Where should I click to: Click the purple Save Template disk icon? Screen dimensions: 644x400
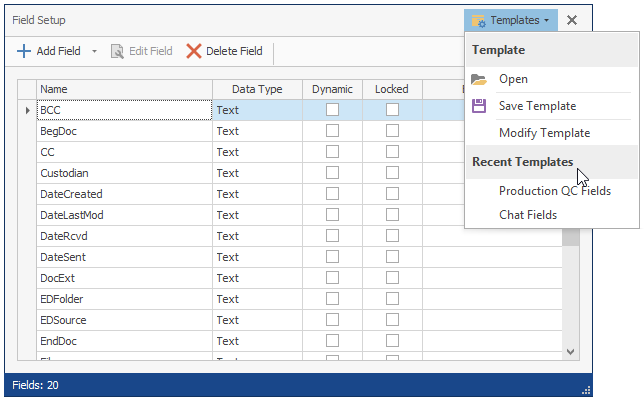(479, 106)
